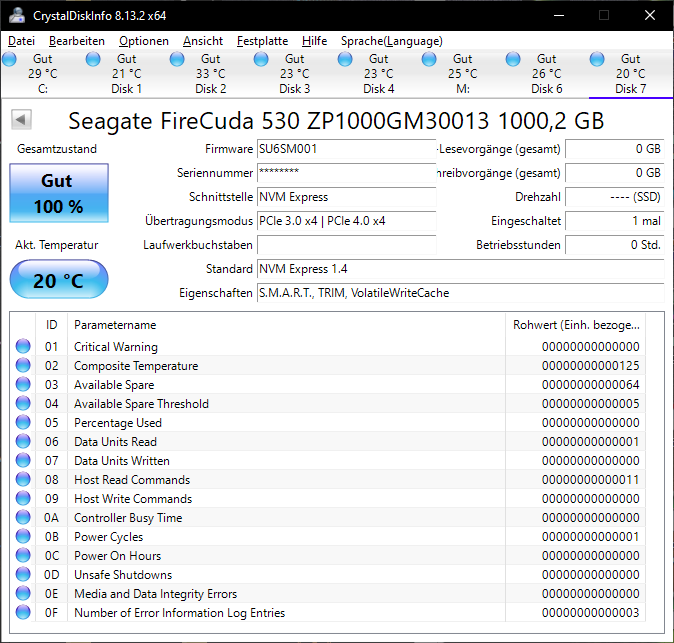Click the status icon for Available Spare

(23, 384)
